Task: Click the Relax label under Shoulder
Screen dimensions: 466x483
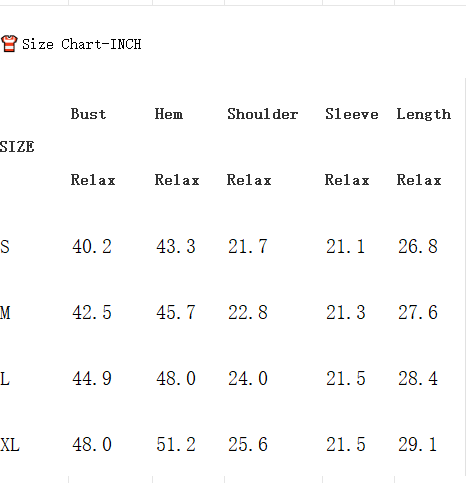Action: pos(249,180)
